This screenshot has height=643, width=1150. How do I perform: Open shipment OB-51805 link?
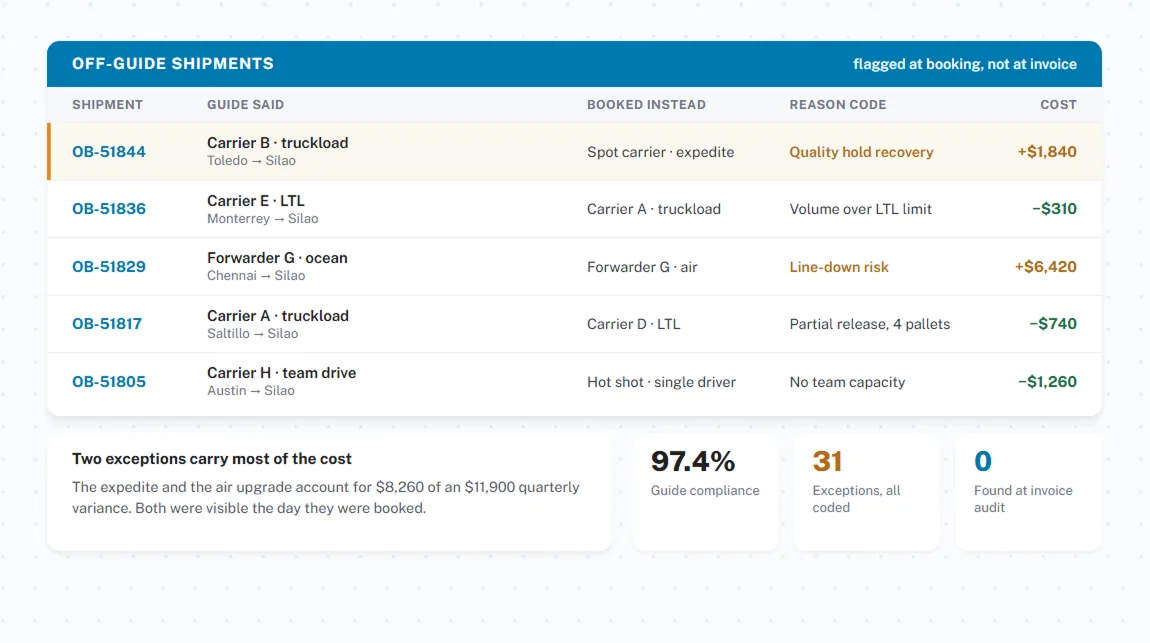pyautogui.click(x=109, y=382)
